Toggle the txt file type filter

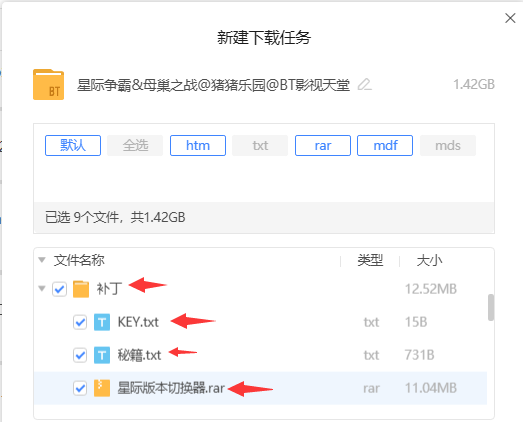pyautogui.click(x=260, y=145)
